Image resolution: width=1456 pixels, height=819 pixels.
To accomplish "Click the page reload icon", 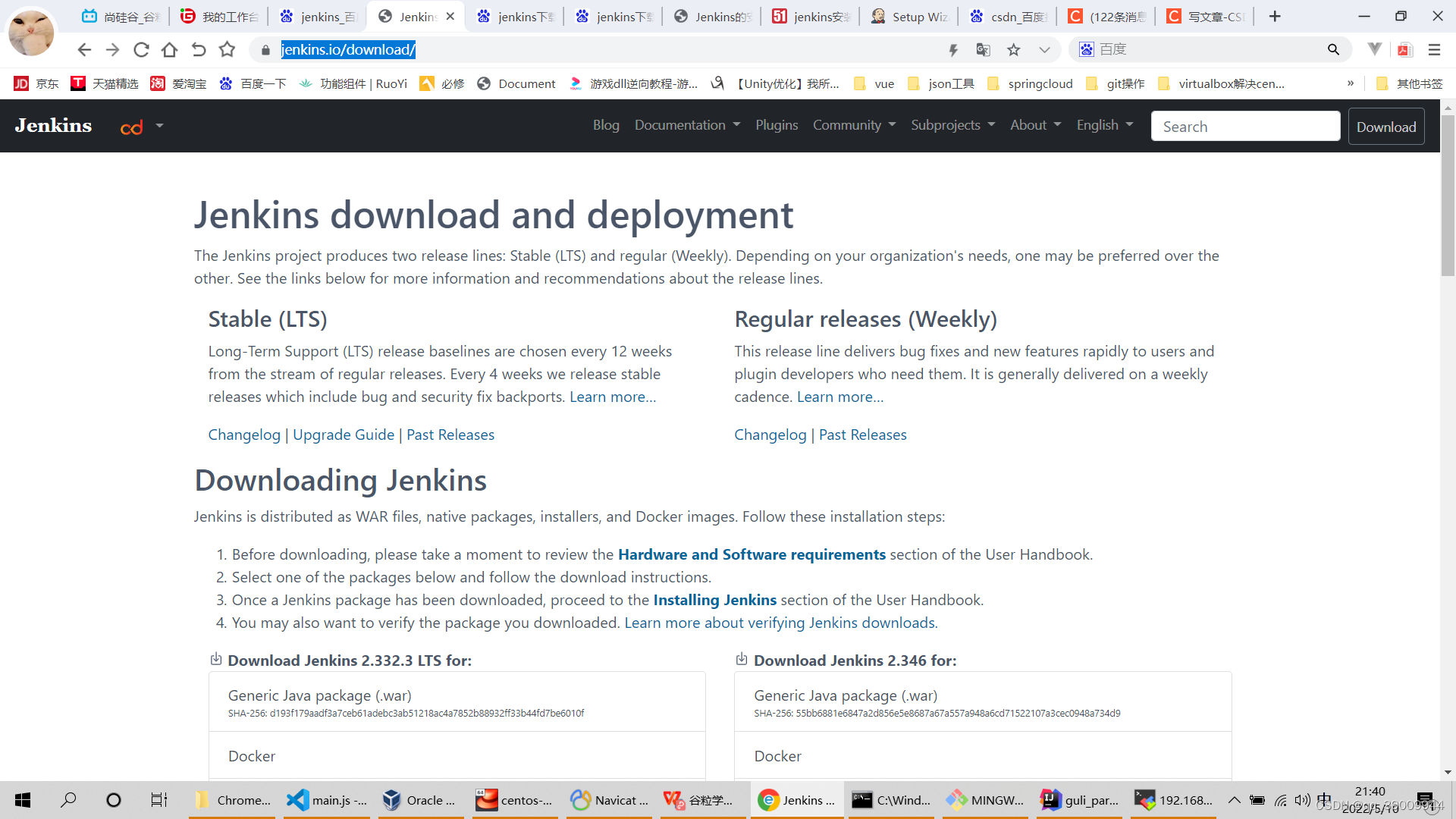I will (x=141, y=50).
